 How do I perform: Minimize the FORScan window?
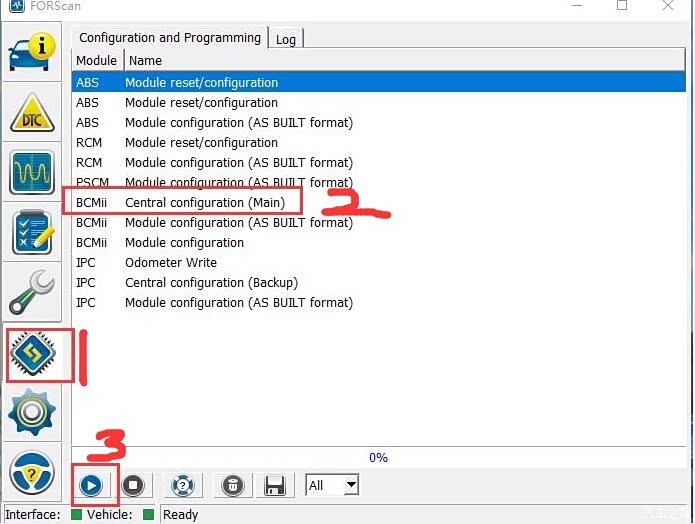click(x=577, y=5)
